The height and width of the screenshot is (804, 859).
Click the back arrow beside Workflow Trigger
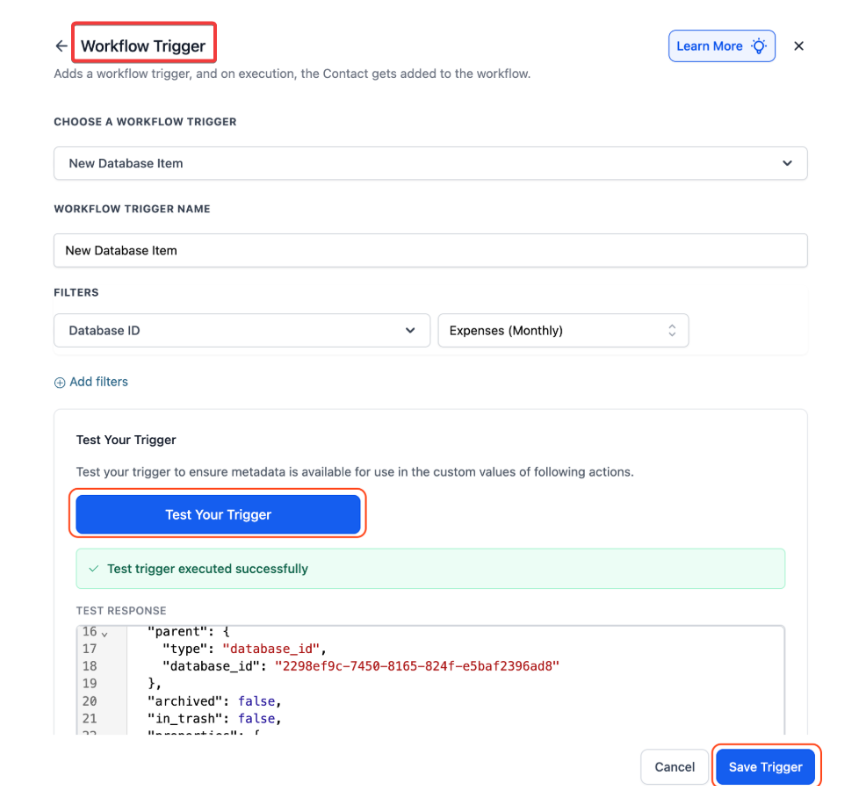tap(61, 46)
